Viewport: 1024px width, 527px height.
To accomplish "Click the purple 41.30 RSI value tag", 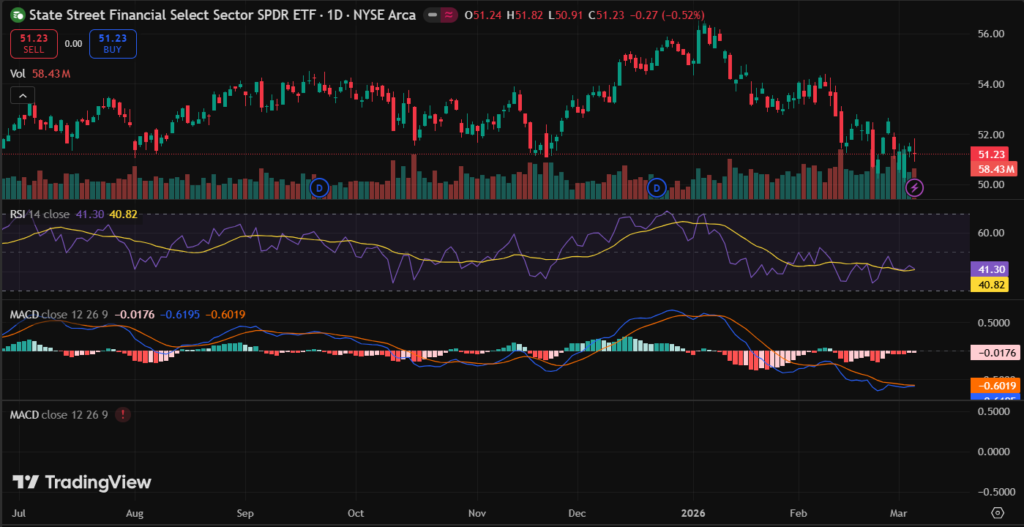I will click(991, 270).
